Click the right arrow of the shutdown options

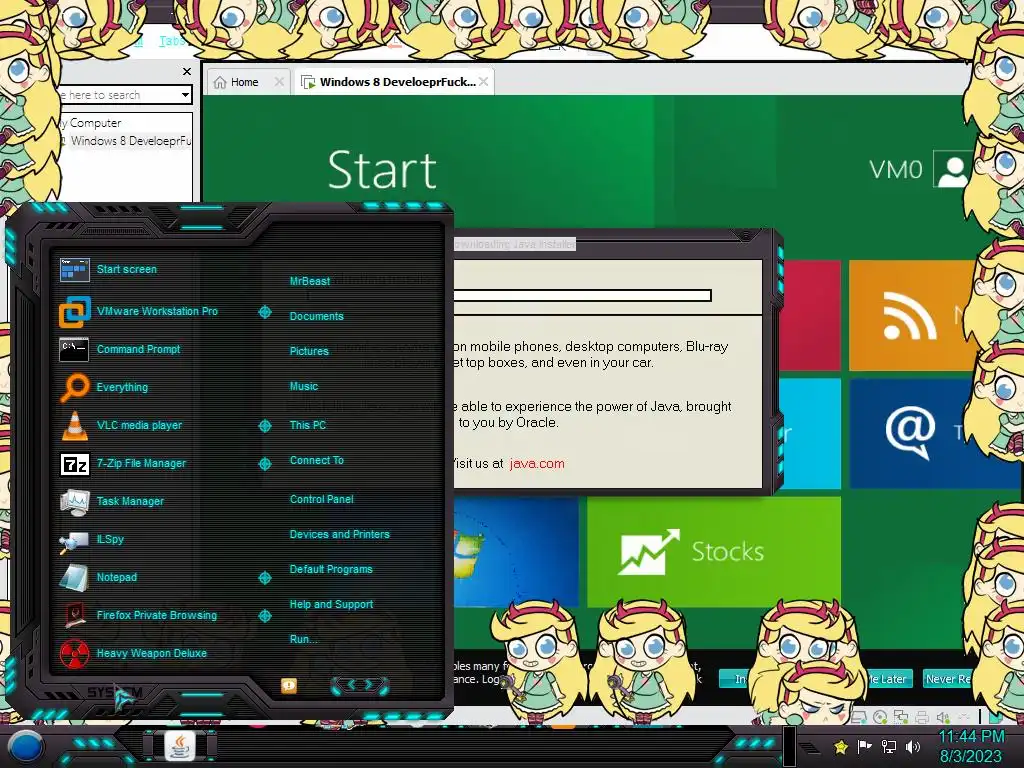click(x=370, y=684)
